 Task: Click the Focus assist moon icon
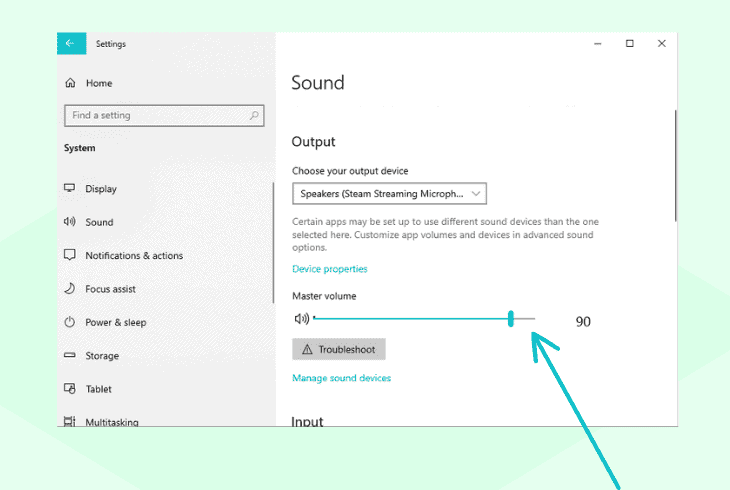pyautogui.click(x=69, y=288)
